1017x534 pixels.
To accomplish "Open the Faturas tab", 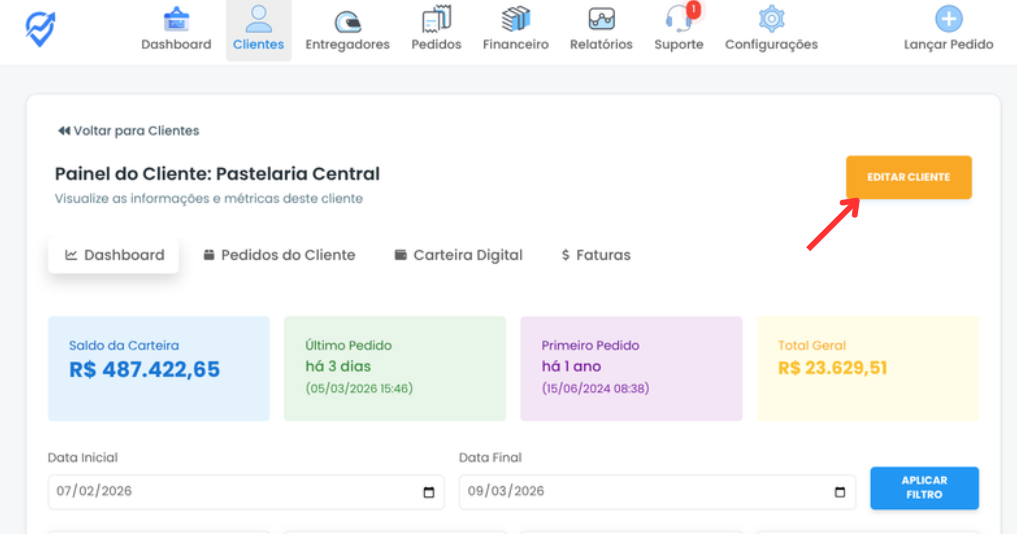I will [596, 255].
